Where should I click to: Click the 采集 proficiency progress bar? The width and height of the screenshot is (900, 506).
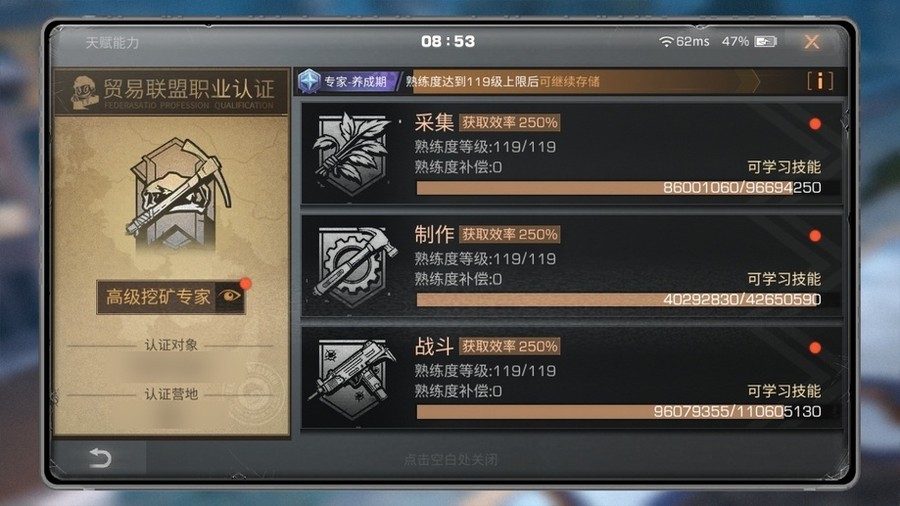619,188
